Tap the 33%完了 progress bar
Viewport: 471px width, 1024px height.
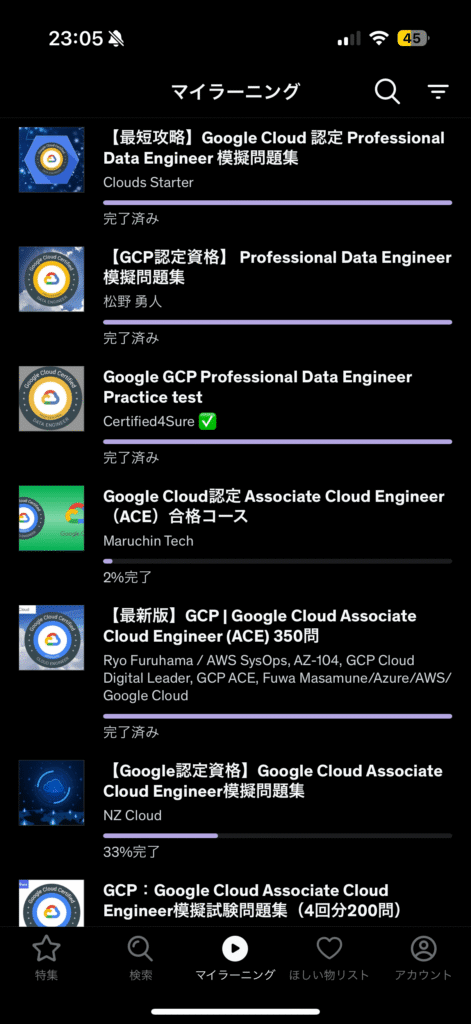pyautogui.click(x=278, y=836)
